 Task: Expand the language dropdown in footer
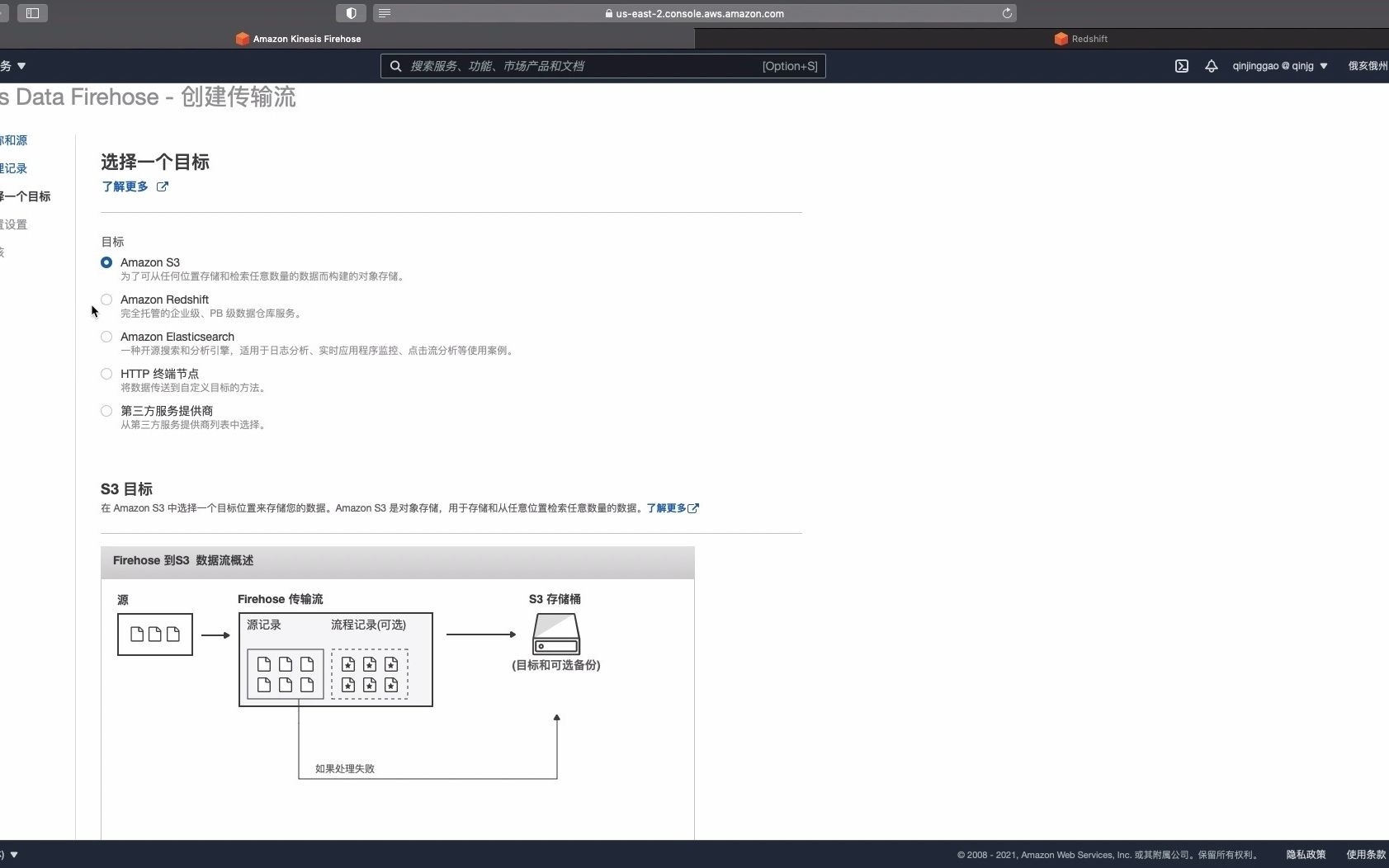(x=14, y=855)
